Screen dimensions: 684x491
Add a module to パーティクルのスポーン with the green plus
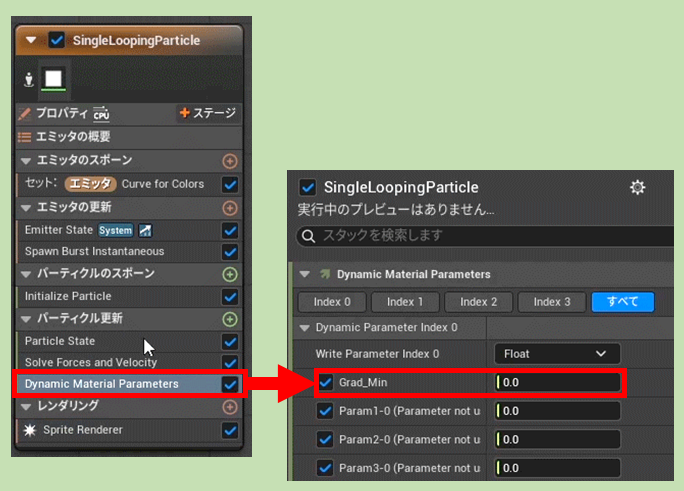[230, 274]
